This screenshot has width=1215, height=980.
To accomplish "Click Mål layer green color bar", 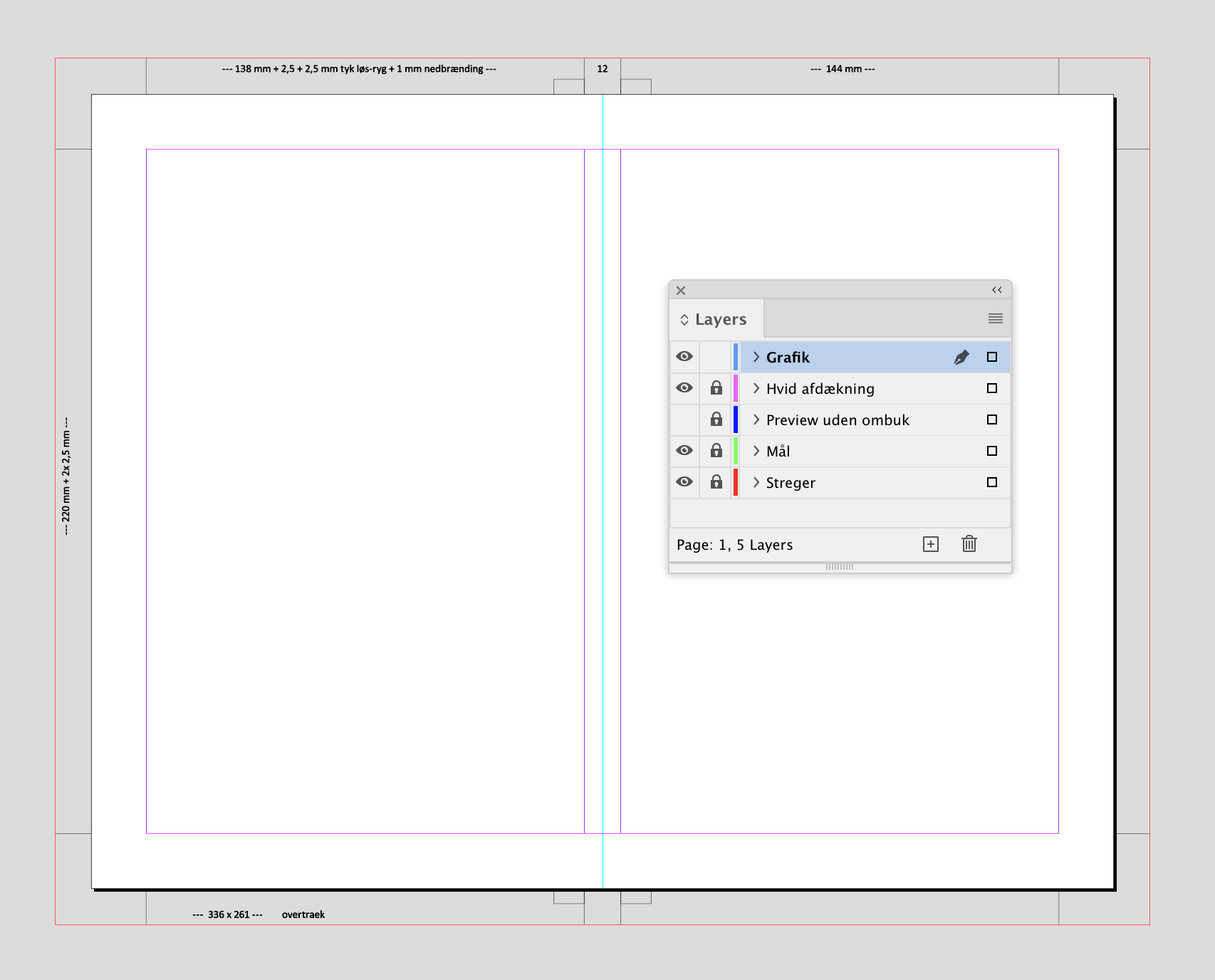I will [736, 451].
